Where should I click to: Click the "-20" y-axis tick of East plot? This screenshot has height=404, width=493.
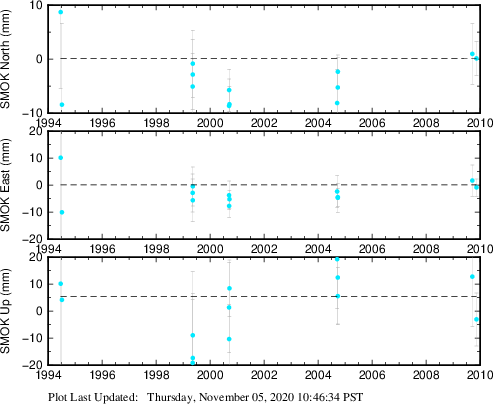(32, 239)
